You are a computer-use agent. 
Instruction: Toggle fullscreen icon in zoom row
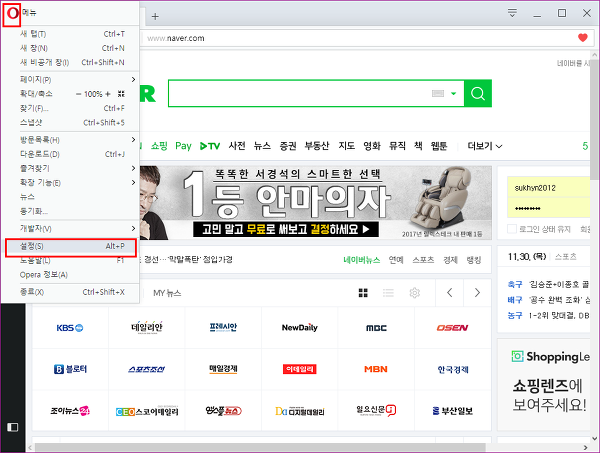121,94
